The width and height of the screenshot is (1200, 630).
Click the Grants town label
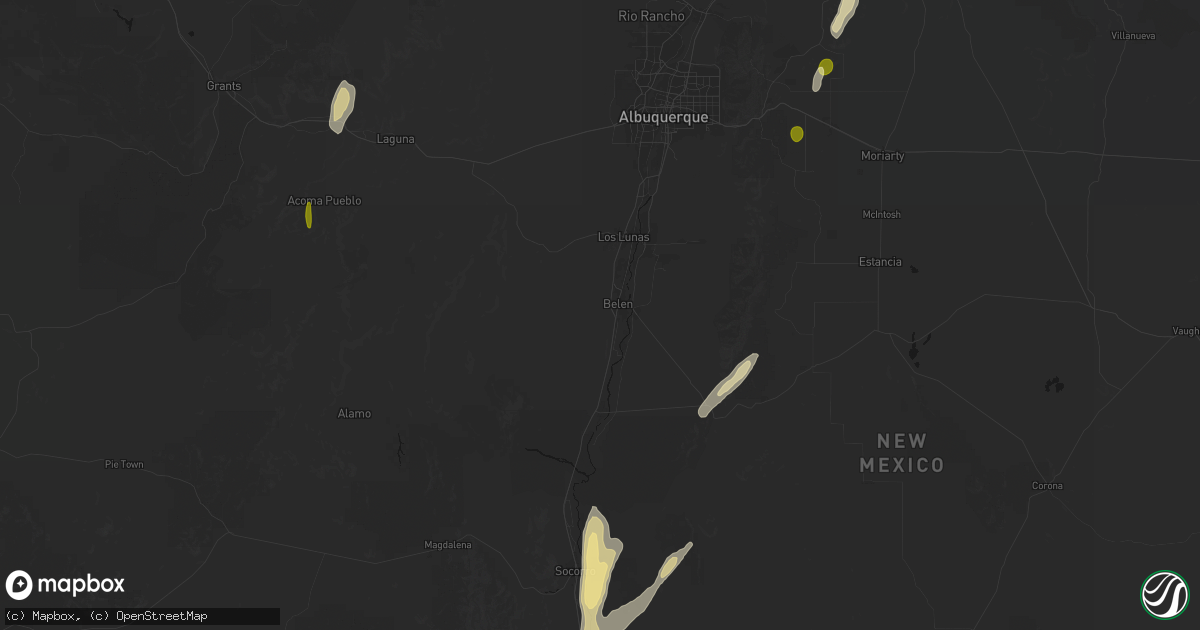[224, 86]
